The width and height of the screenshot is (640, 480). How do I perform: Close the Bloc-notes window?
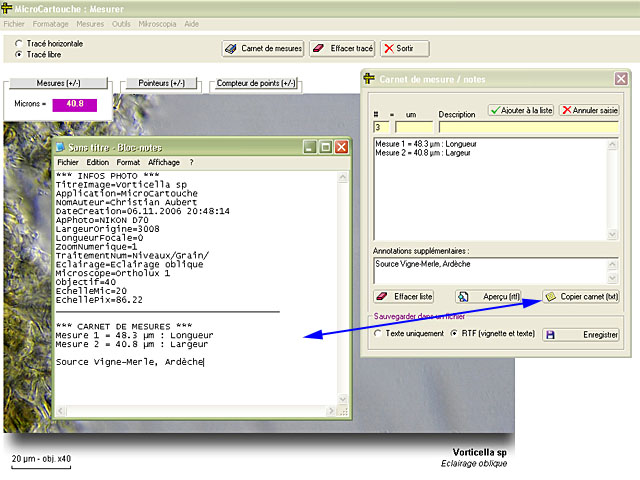pos(342,147)
